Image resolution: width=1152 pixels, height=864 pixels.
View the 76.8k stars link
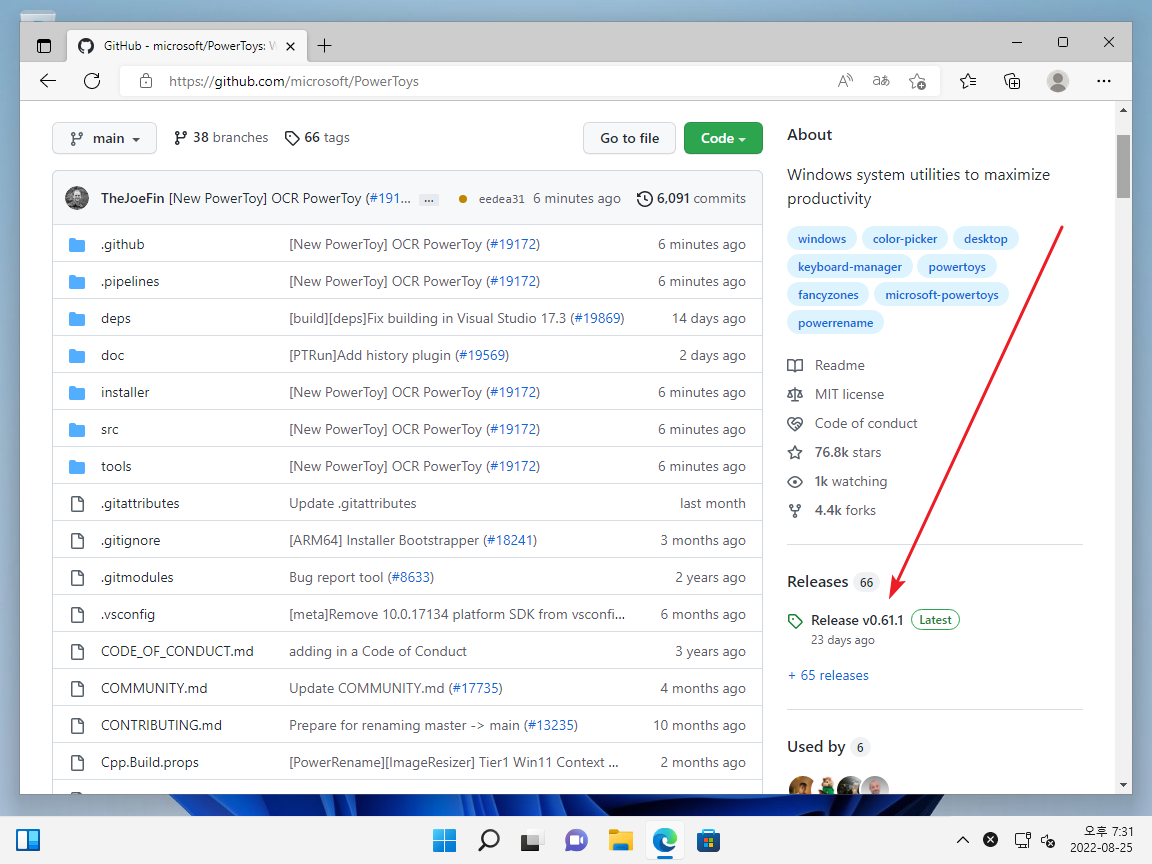[835, 453]
